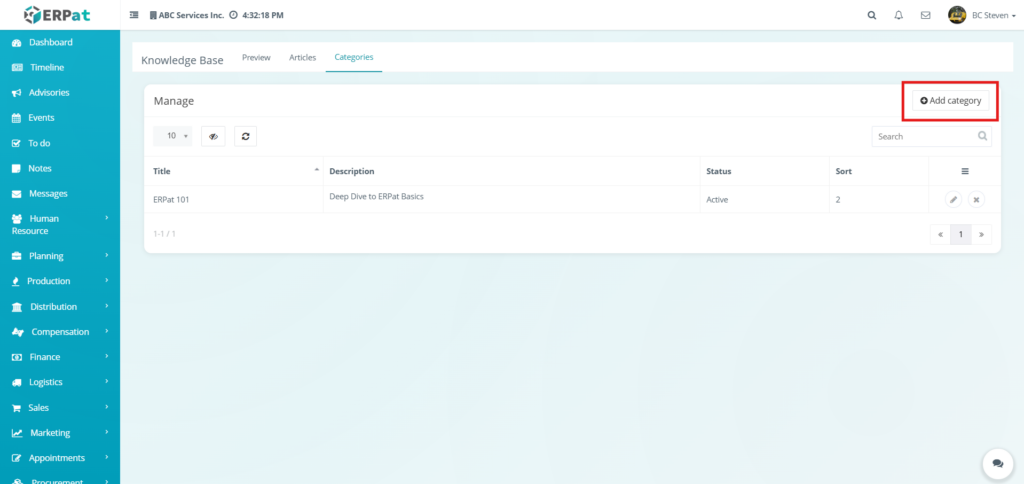Open Dashboard from the sidebar

50,43
